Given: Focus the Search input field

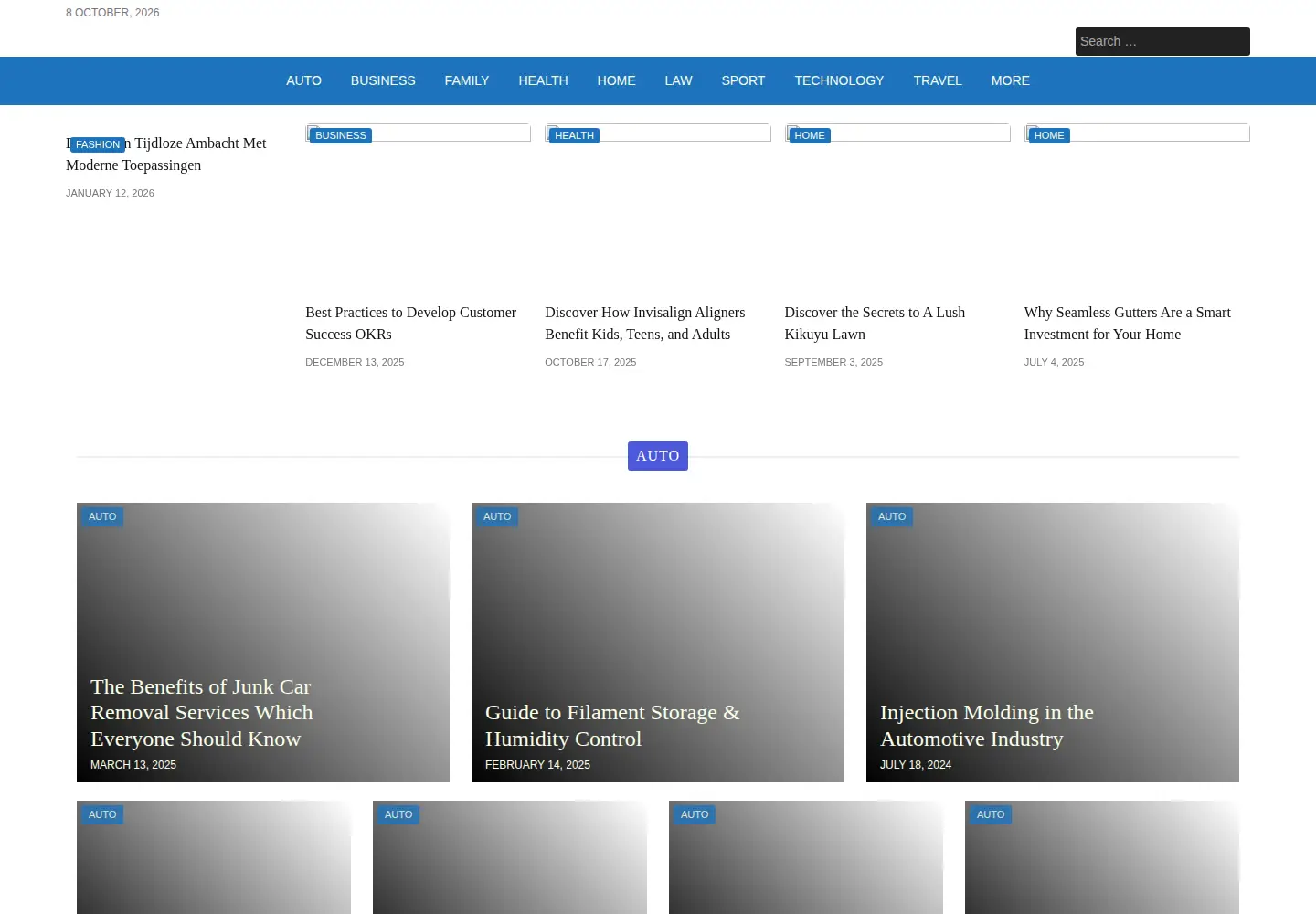Looking at the screenshot, I should 1162,41.
